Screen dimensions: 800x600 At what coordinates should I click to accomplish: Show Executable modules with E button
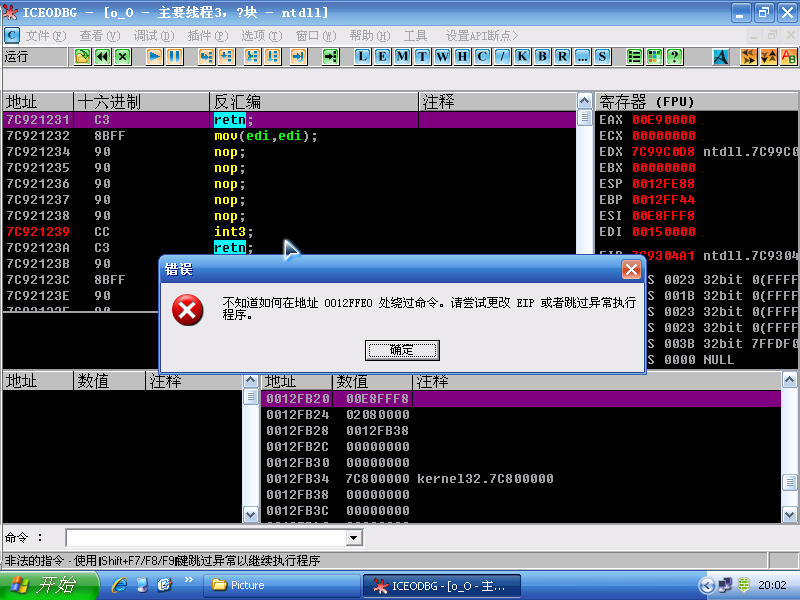point(382,57)
